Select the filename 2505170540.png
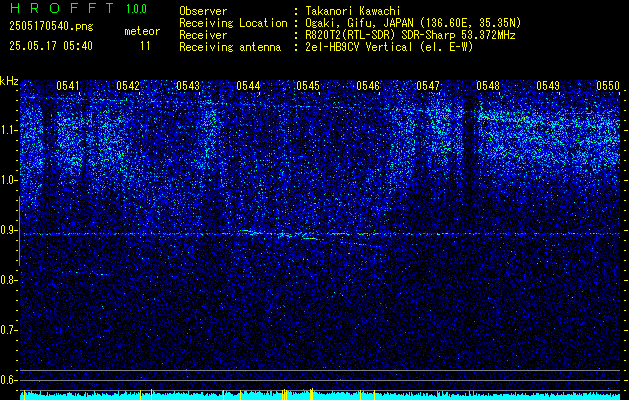Screen dimensions: 629x400 pos(51,26)
